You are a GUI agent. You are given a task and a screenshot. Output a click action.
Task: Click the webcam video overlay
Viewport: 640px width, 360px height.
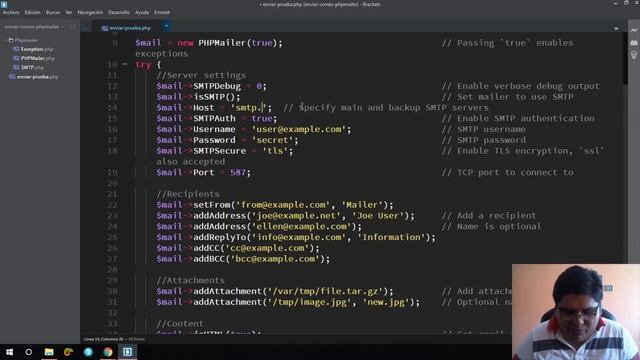pyautogui.click(x=576, y=312)
